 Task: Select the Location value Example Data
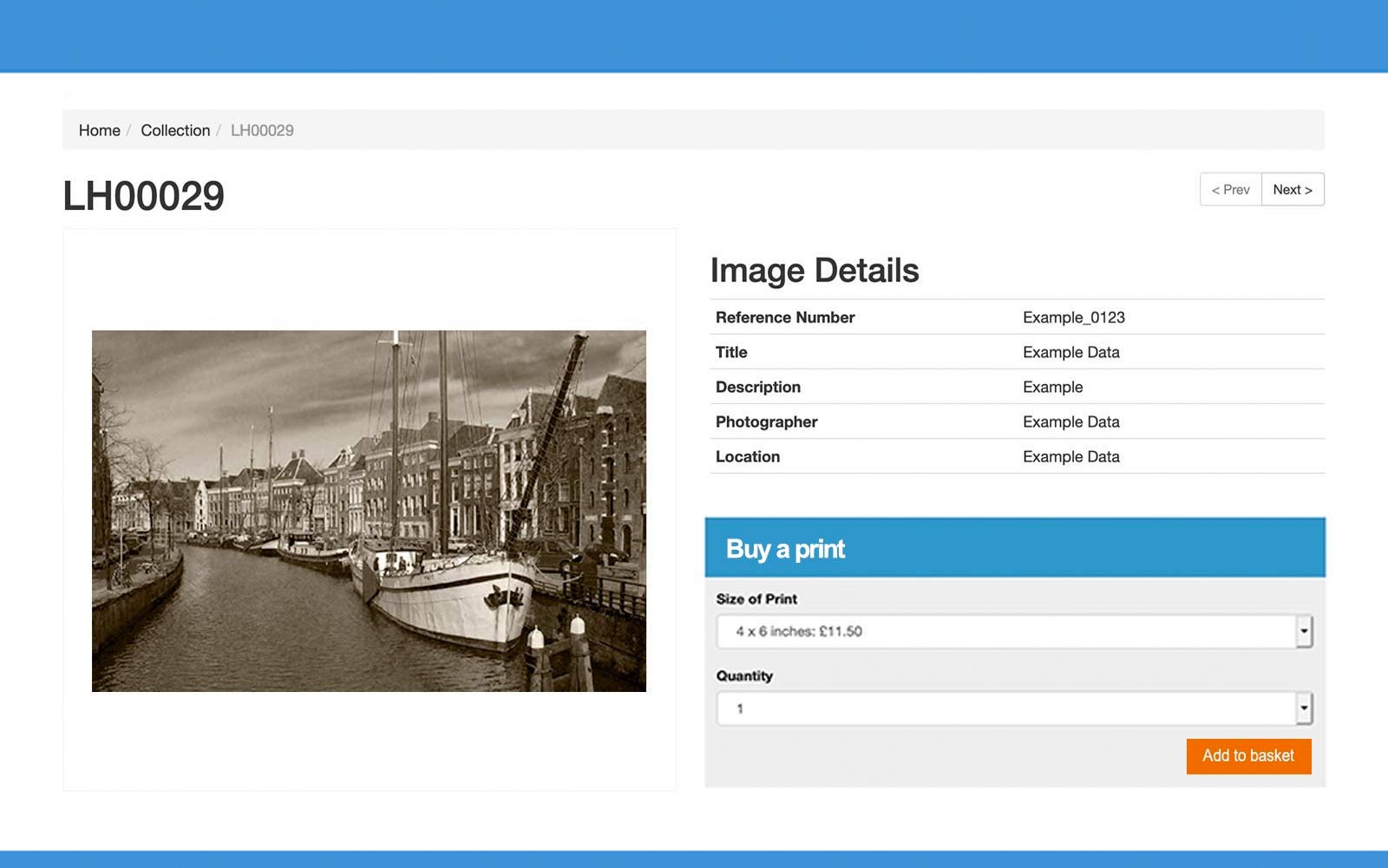click(1070, 456)
